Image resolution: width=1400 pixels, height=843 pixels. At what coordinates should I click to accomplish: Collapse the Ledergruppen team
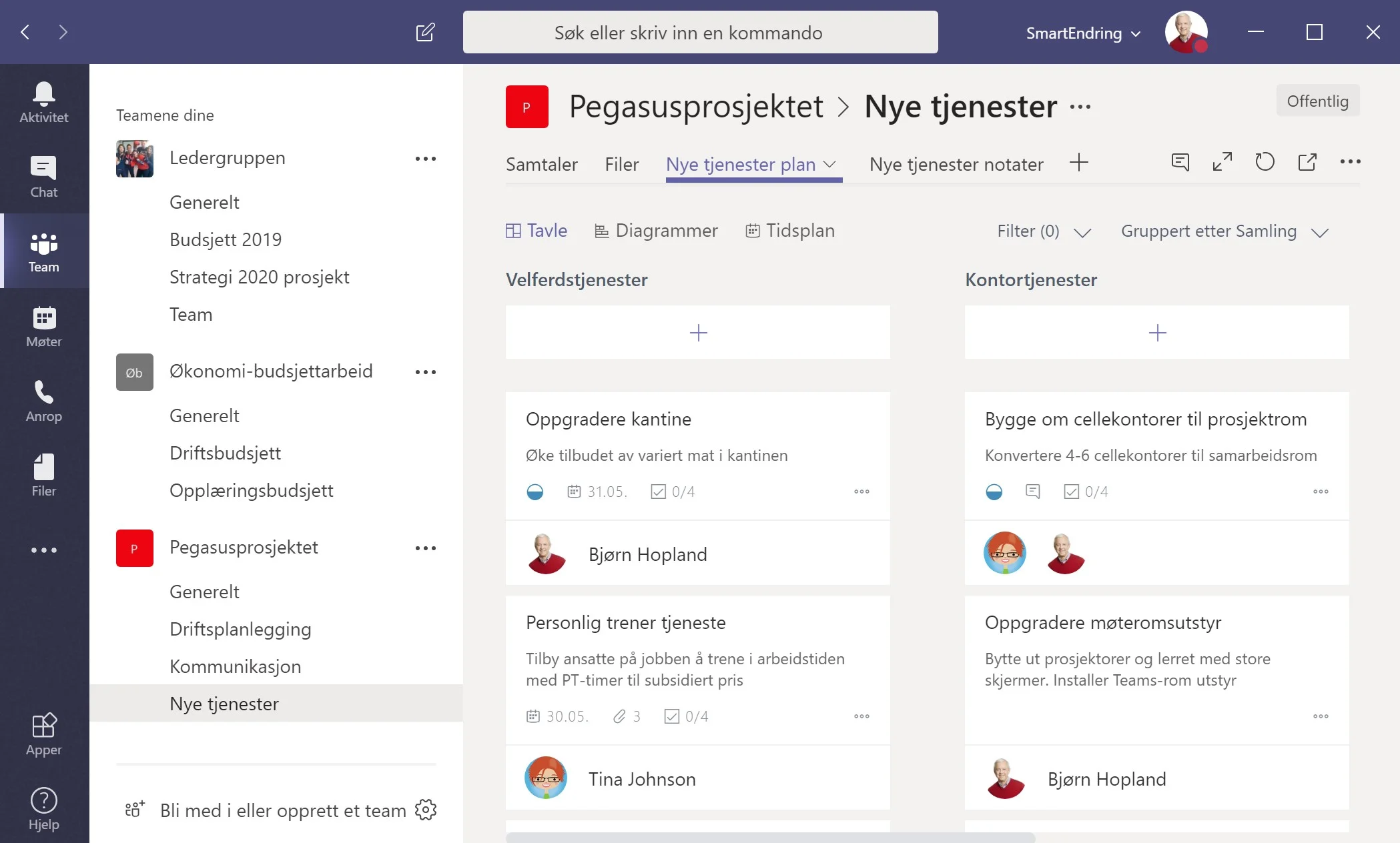tap(228, 158)
